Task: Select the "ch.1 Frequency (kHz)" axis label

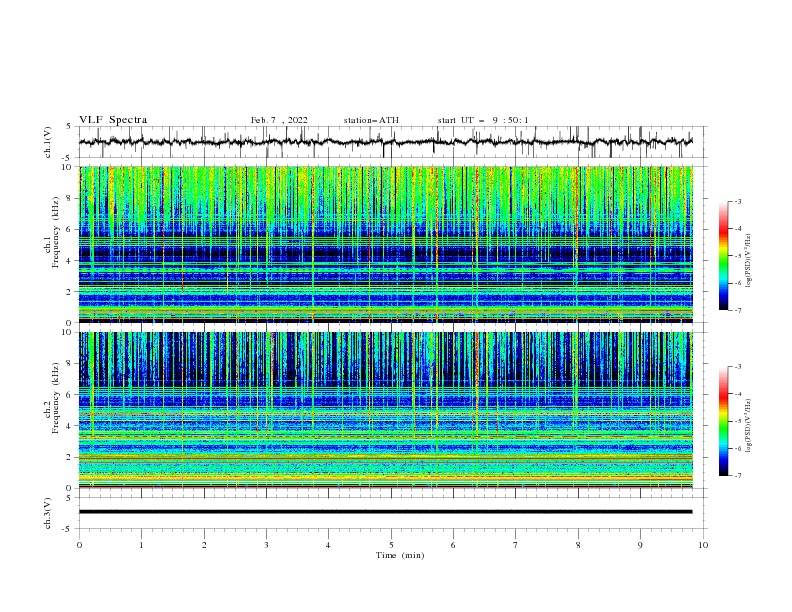Action: coord(52,230)
